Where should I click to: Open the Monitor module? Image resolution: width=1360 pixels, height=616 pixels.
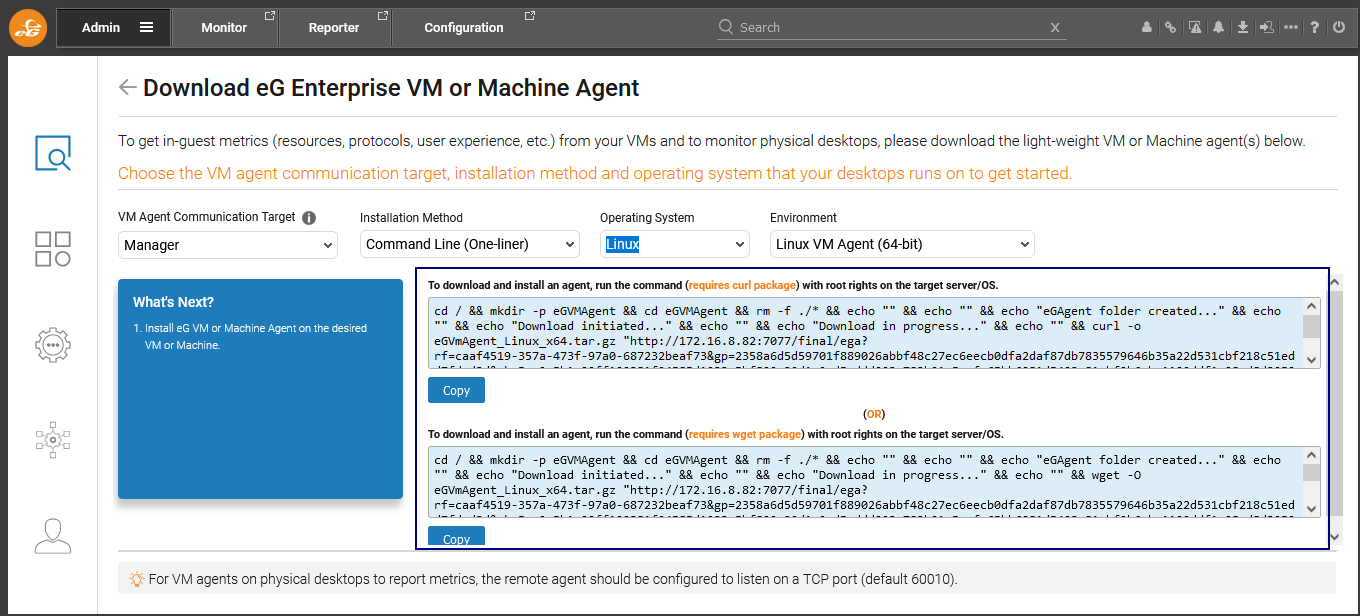coord(224,28)
